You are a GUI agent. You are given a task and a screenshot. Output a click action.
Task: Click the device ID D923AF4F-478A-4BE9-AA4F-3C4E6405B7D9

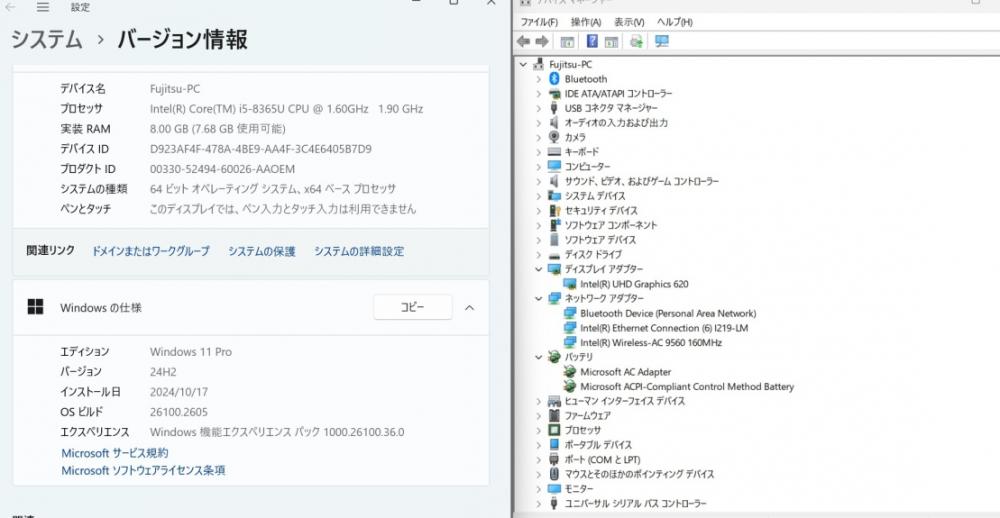pos(260,149)
